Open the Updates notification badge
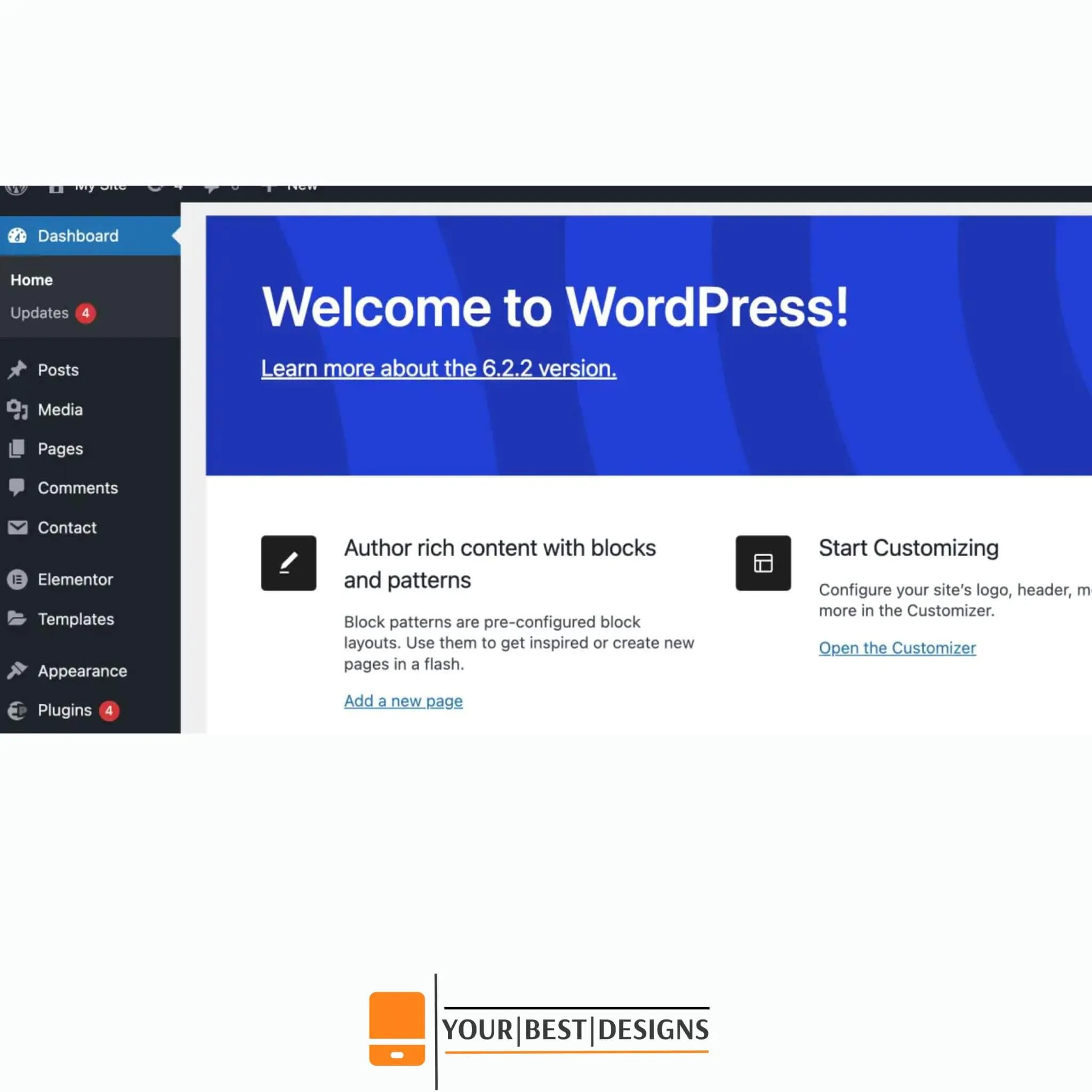 pos(85,313)
